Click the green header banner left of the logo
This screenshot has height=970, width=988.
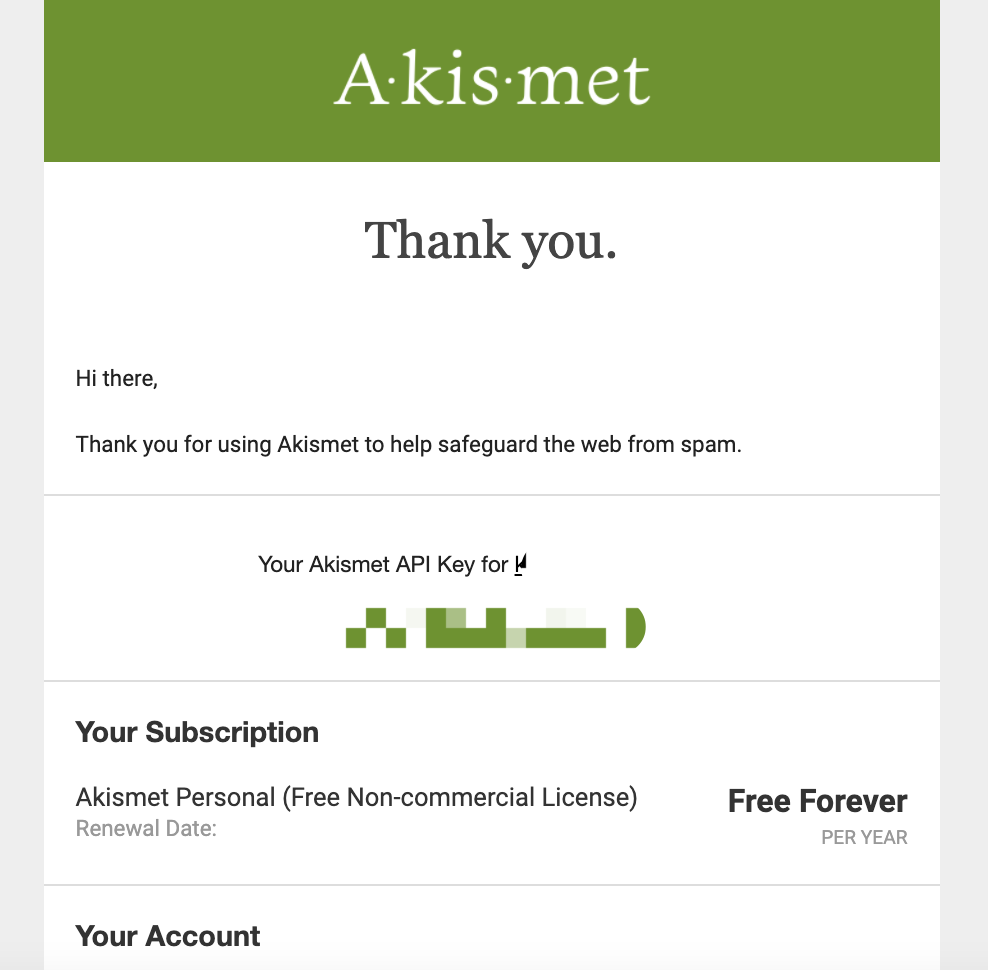[180, 80]
